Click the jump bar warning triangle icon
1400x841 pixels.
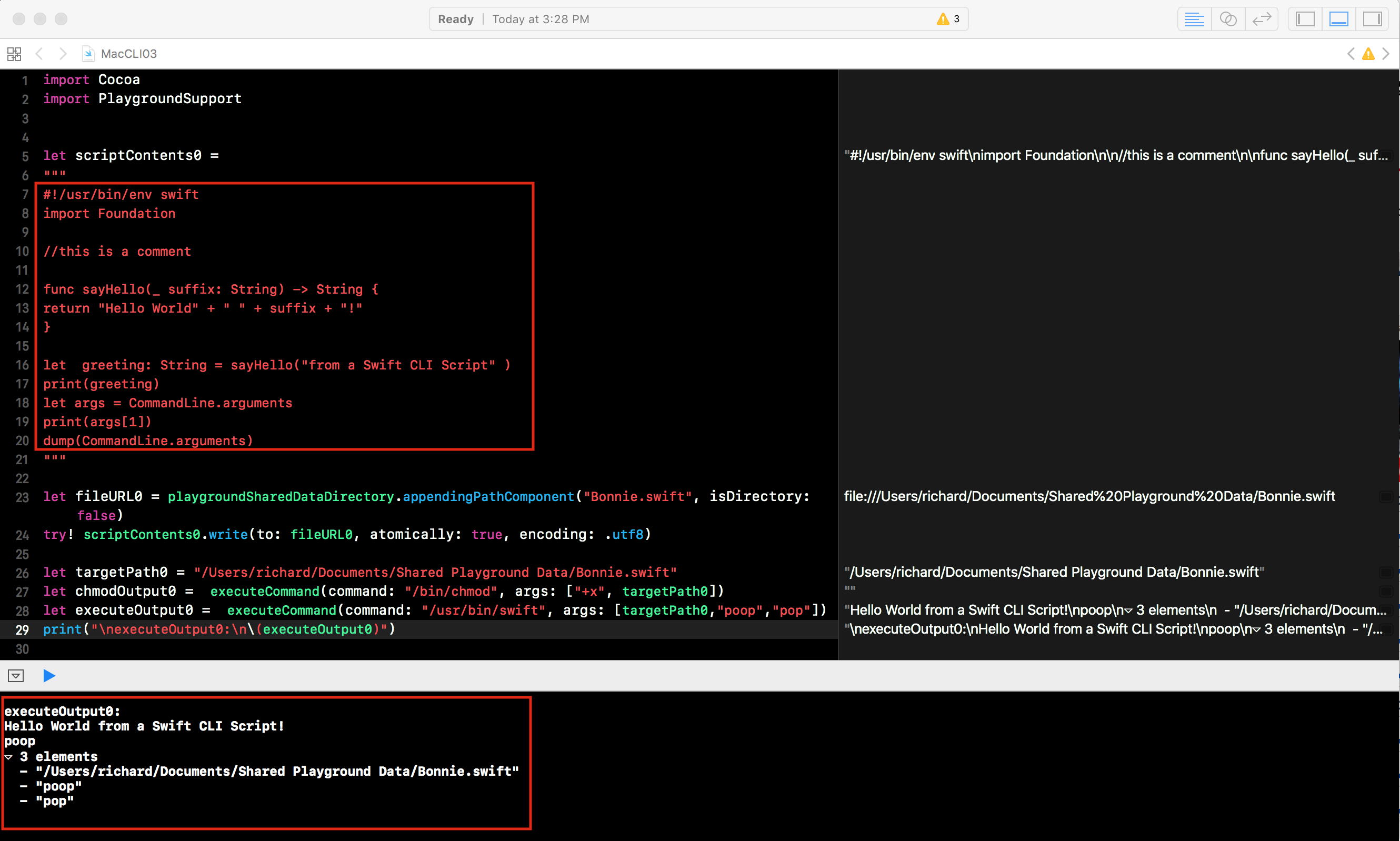pos(1368,54)
